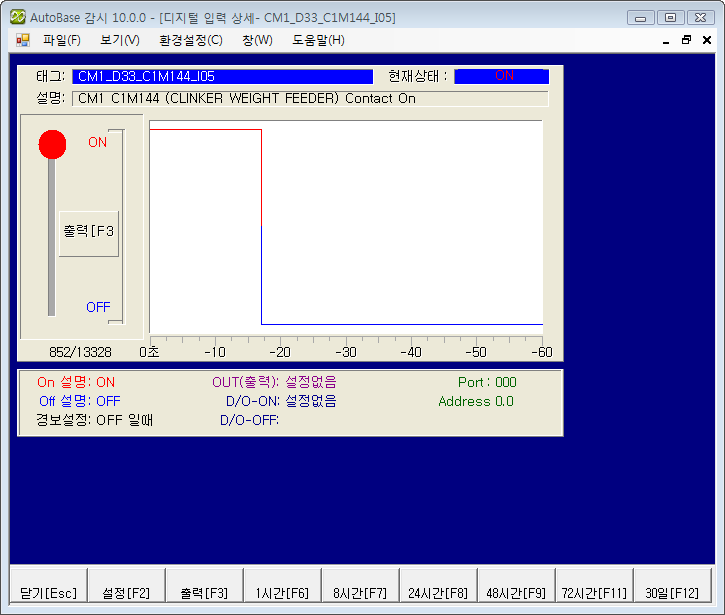Open the 파일(F) menu
Screen dimensions: 725x615
pyautogui.click(x=61, y=40)
